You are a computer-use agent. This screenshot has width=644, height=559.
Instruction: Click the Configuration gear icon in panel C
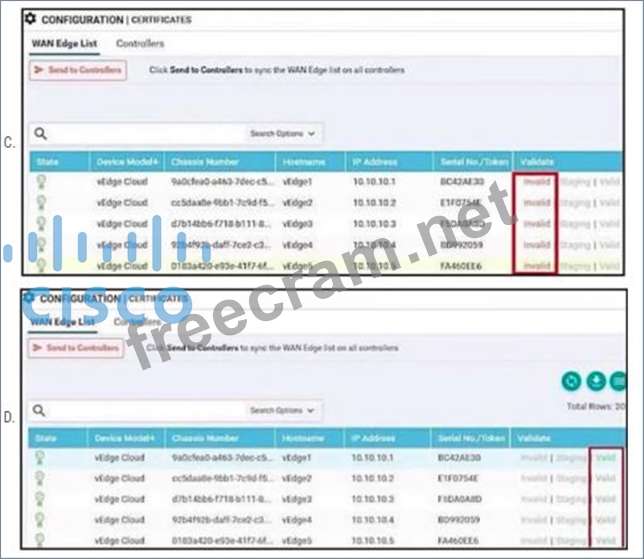coord(30,19)
